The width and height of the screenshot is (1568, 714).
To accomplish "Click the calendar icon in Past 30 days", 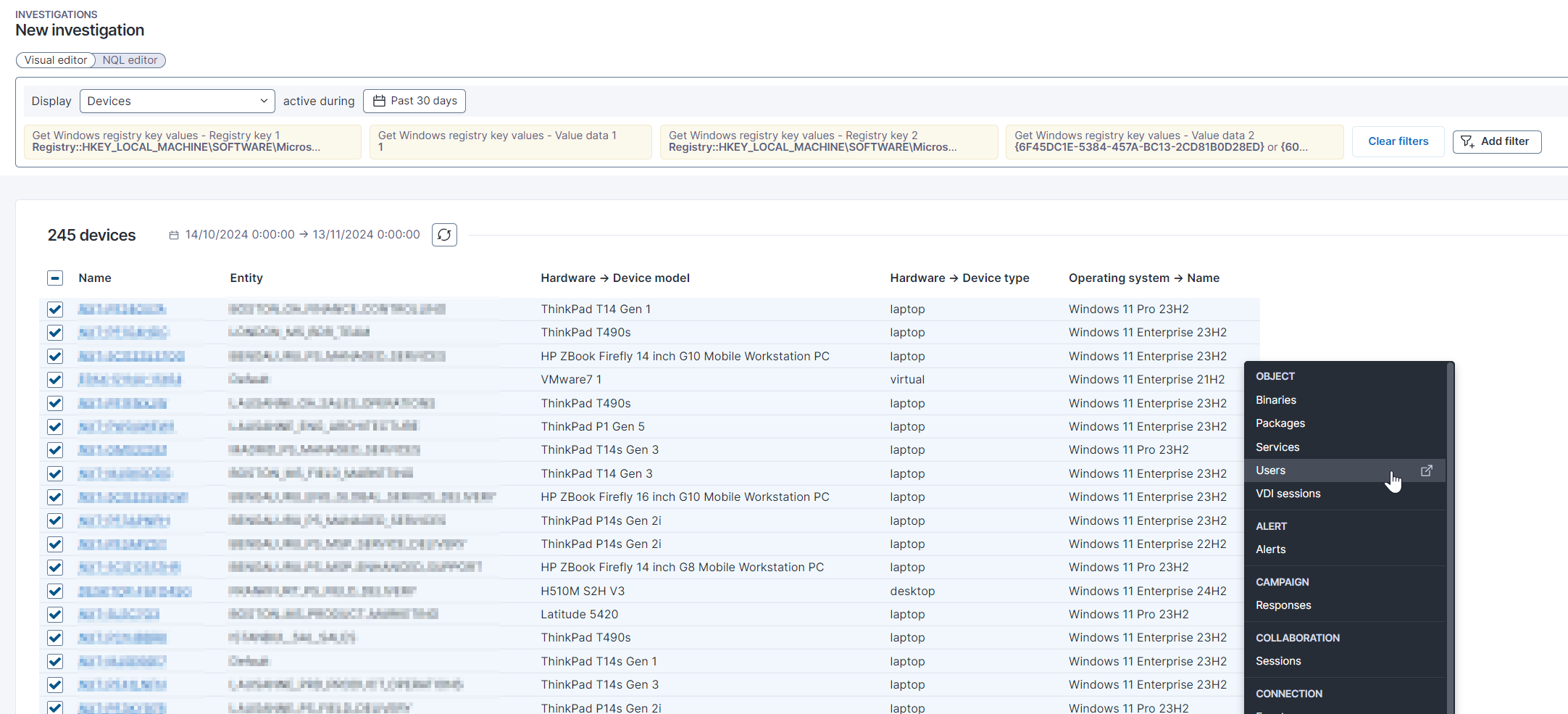I will tap(379, 101).
